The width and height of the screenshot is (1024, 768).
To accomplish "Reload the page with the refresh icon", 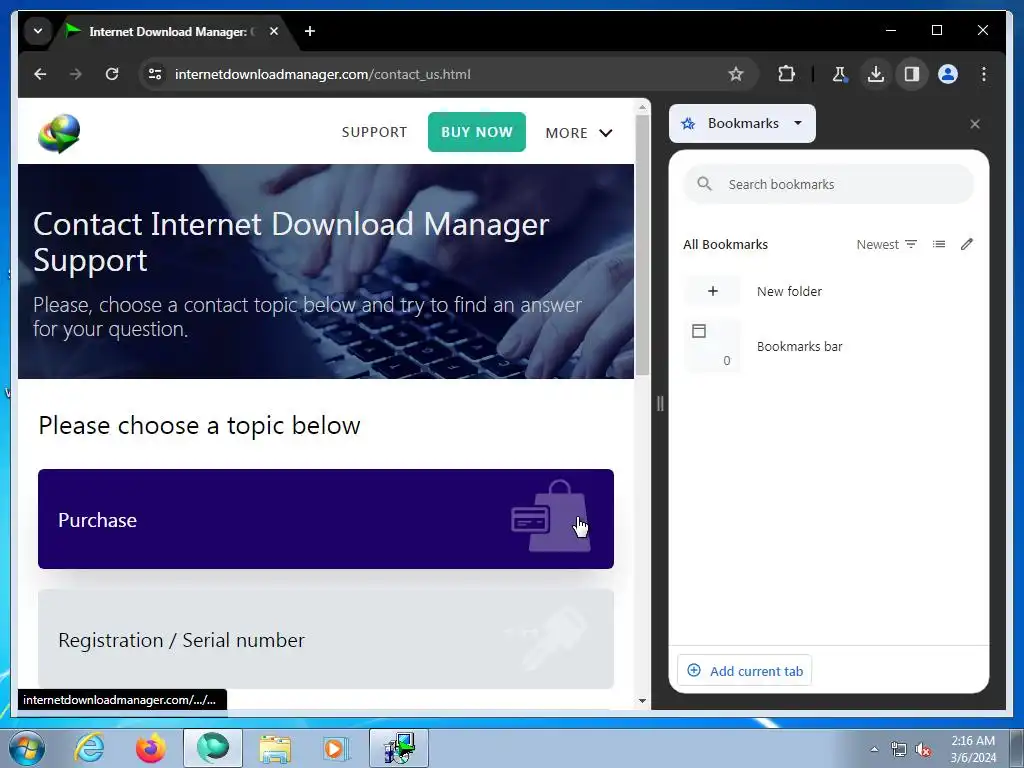I will coord(112,74).
